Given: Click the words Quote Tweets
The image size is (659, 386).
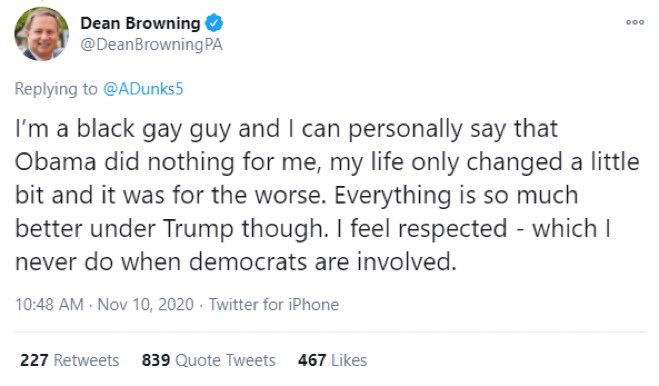Looking at the screenshot, I should [225, 360].
